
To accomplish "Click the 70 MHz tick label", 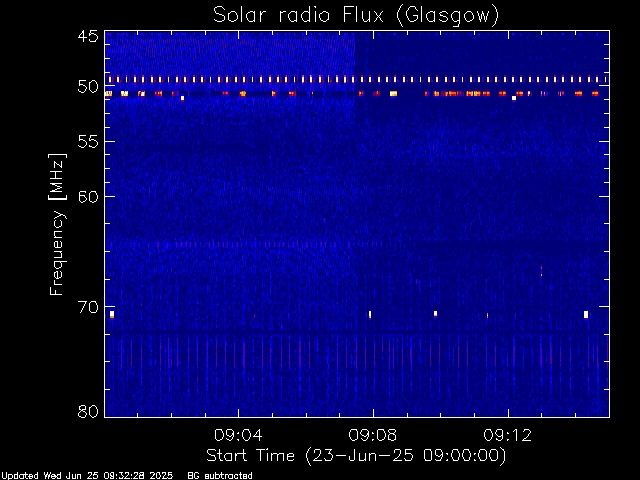I will (88, 307).
